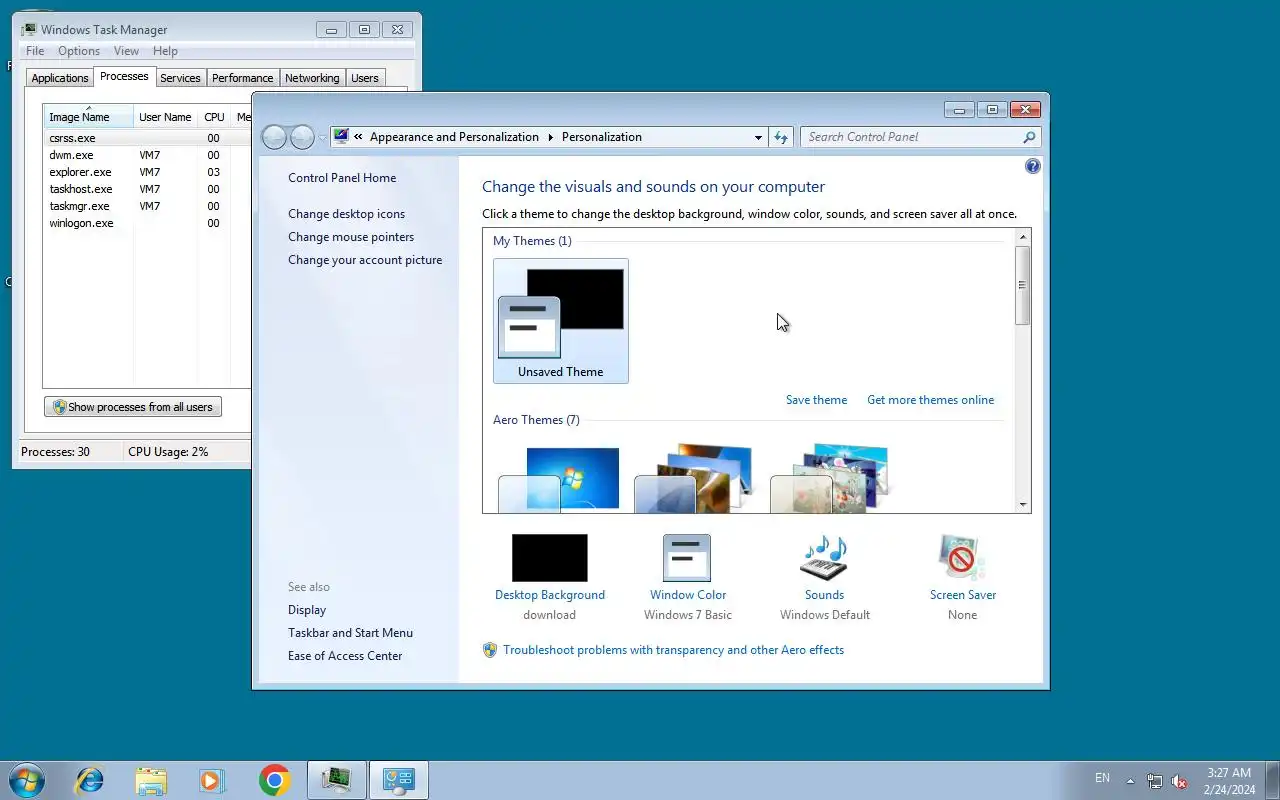The height and width of the screenshot is (800, 1280).
Task: Click the Task Manager title bar icon
Action: 29,29
